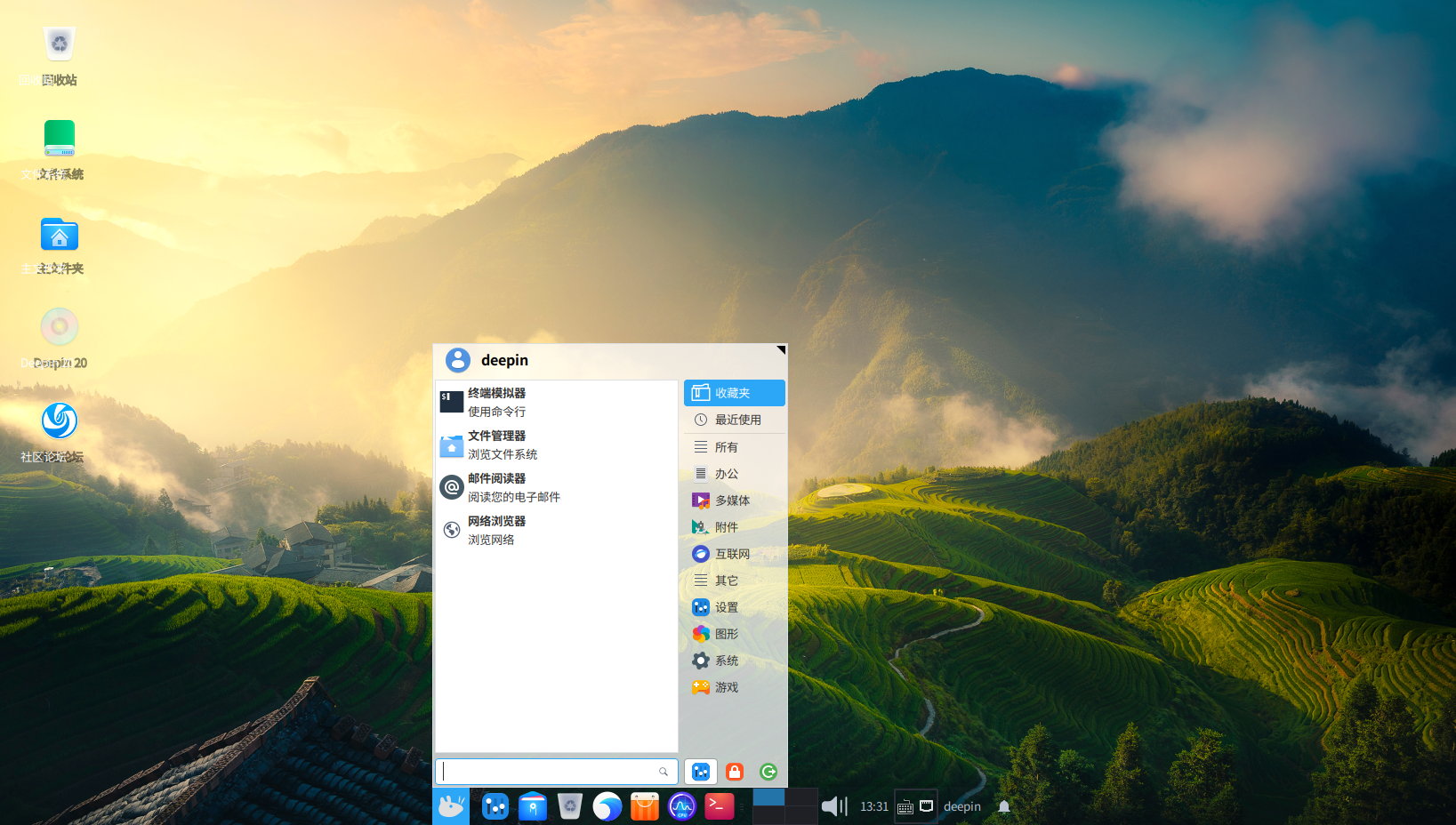Open the Terminal Emulator (终端模拟器) entry

click(496, 402)
